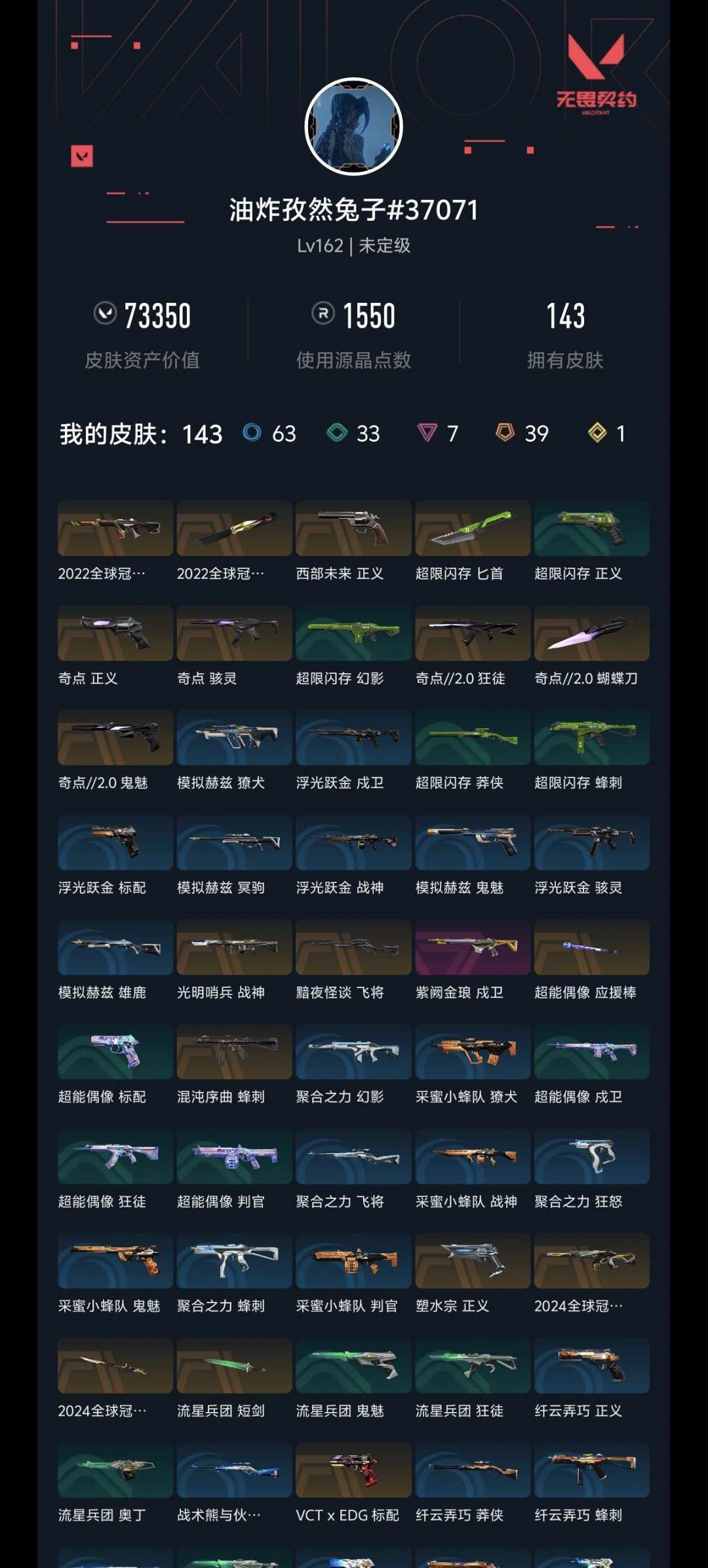Select the 奇点//2.0 蝴蝶刀 skin

coord(592,633)
